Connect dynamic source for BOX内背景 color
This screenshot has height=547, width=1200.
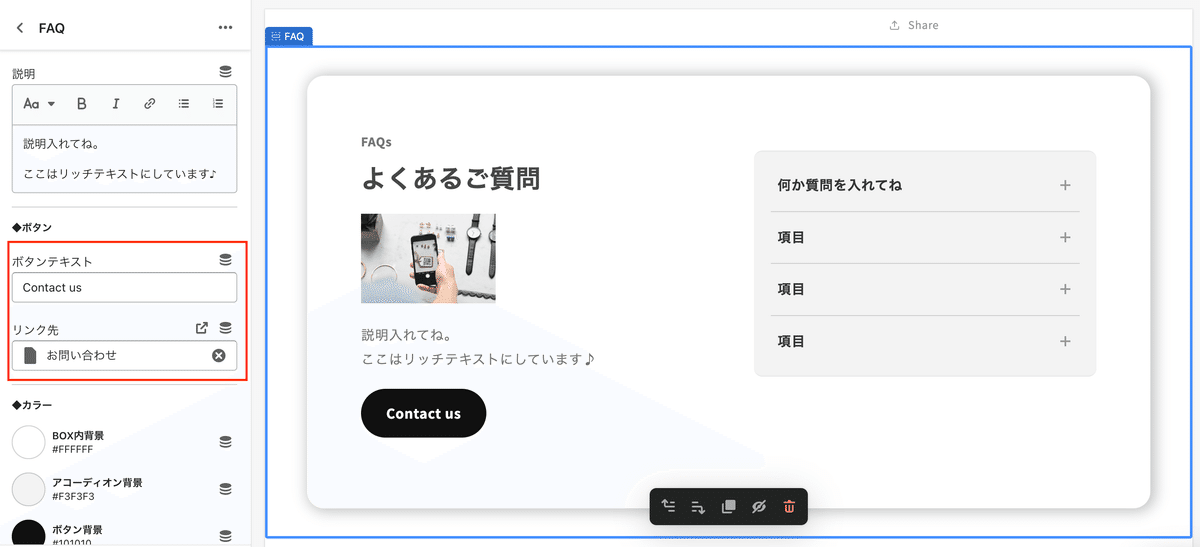(226, 442)
